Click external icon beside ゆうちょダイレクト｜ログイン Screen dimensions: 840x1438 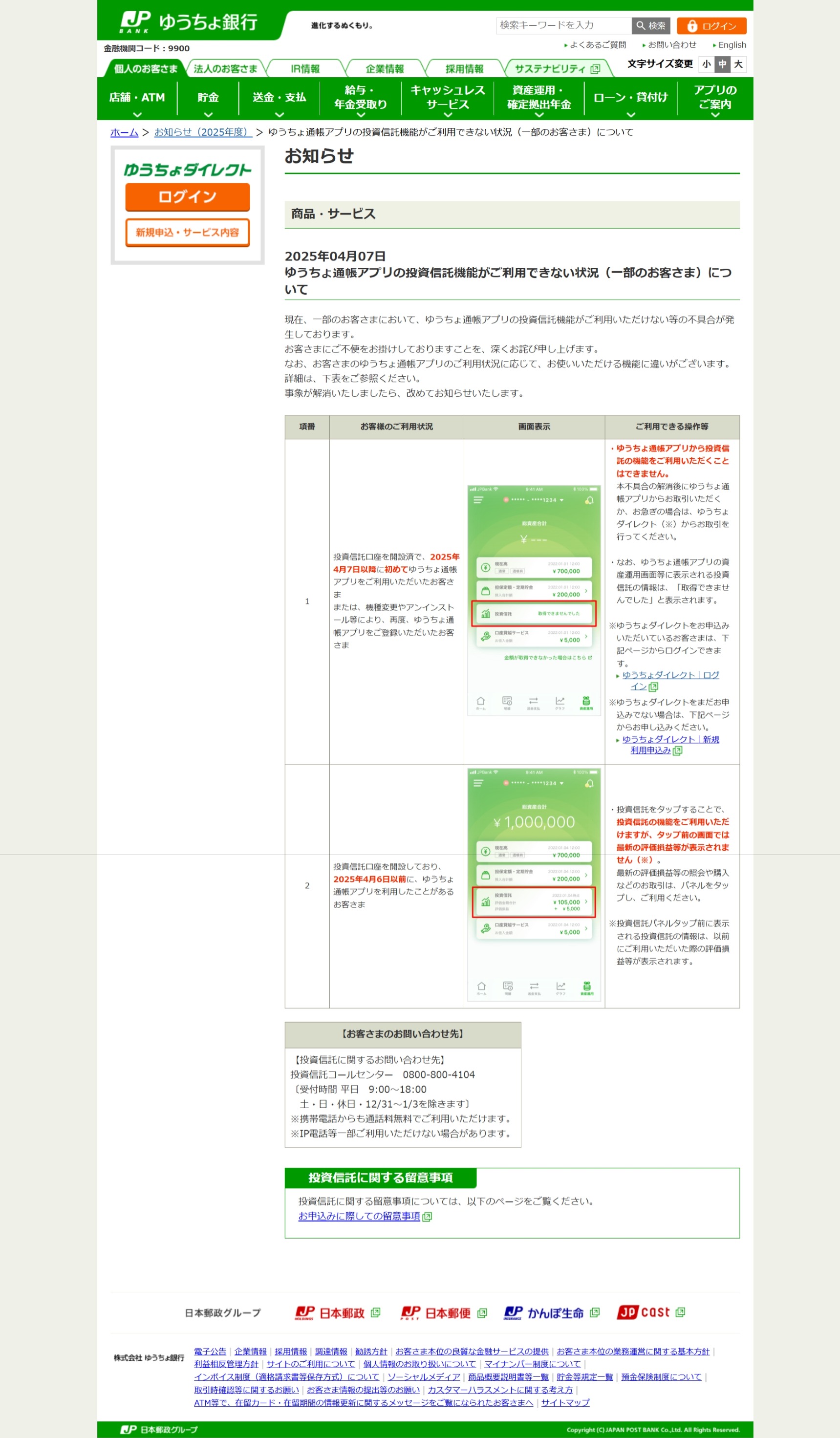[x=654, y=687]
